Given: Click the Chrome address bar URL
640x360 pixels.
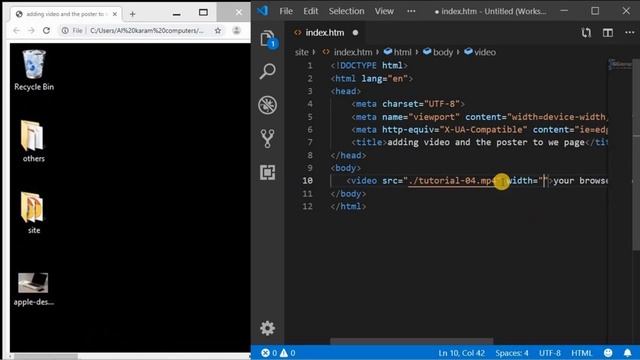Looking at the screenshot, I should click(x=147, y=31).
